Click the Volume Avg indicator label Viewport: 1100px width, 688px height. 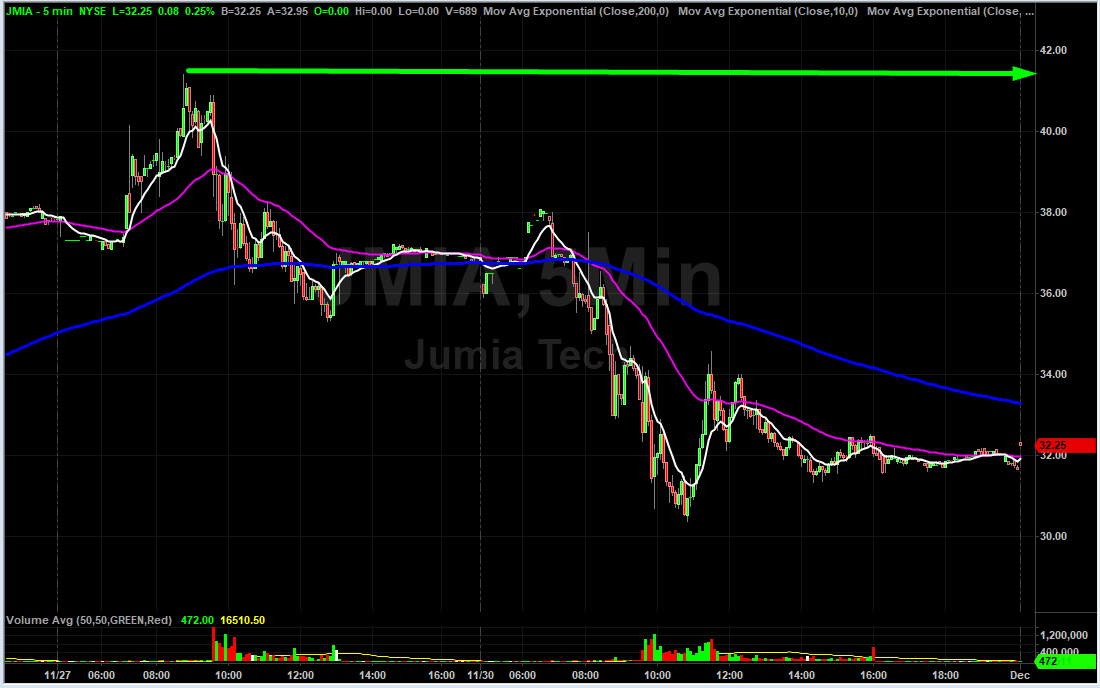point(87,620)
